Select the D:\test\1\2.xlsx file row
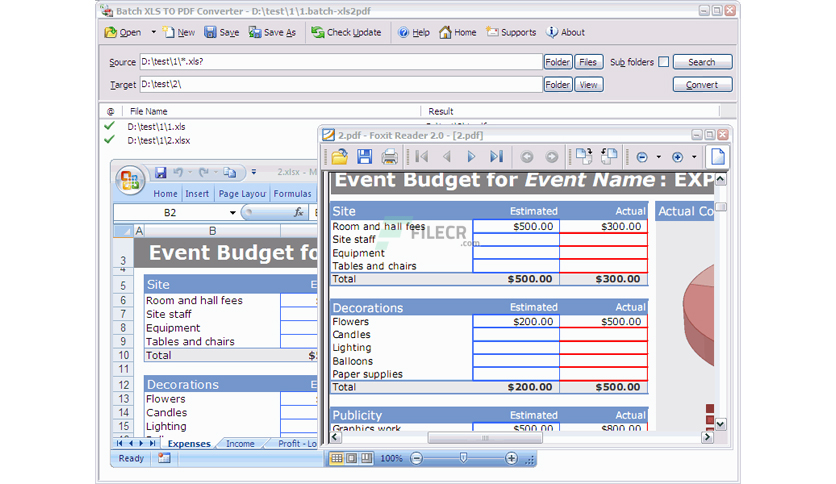 click(x=158, y=141)
